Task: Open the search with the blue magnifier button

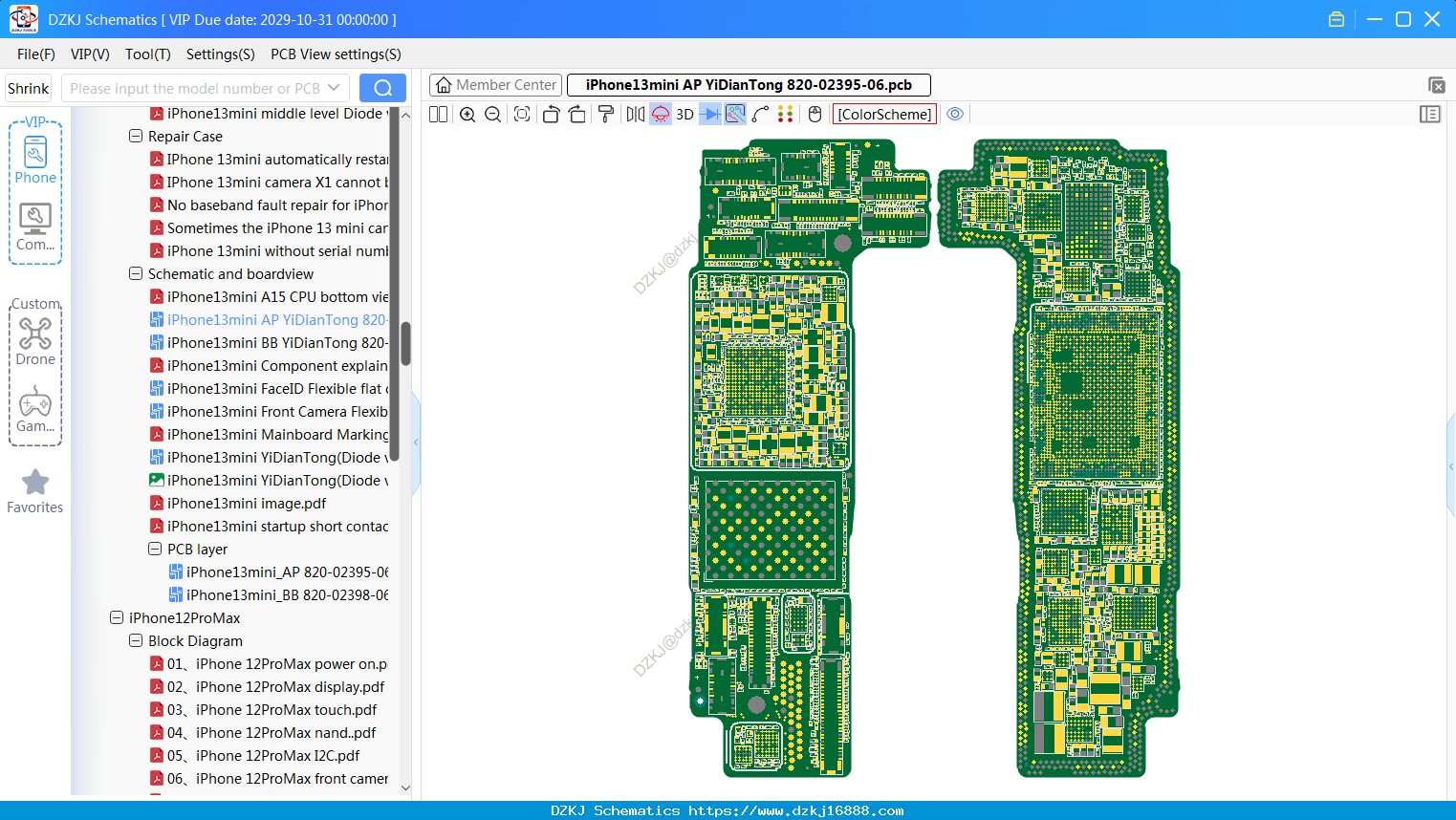Action: click(382, 88)
